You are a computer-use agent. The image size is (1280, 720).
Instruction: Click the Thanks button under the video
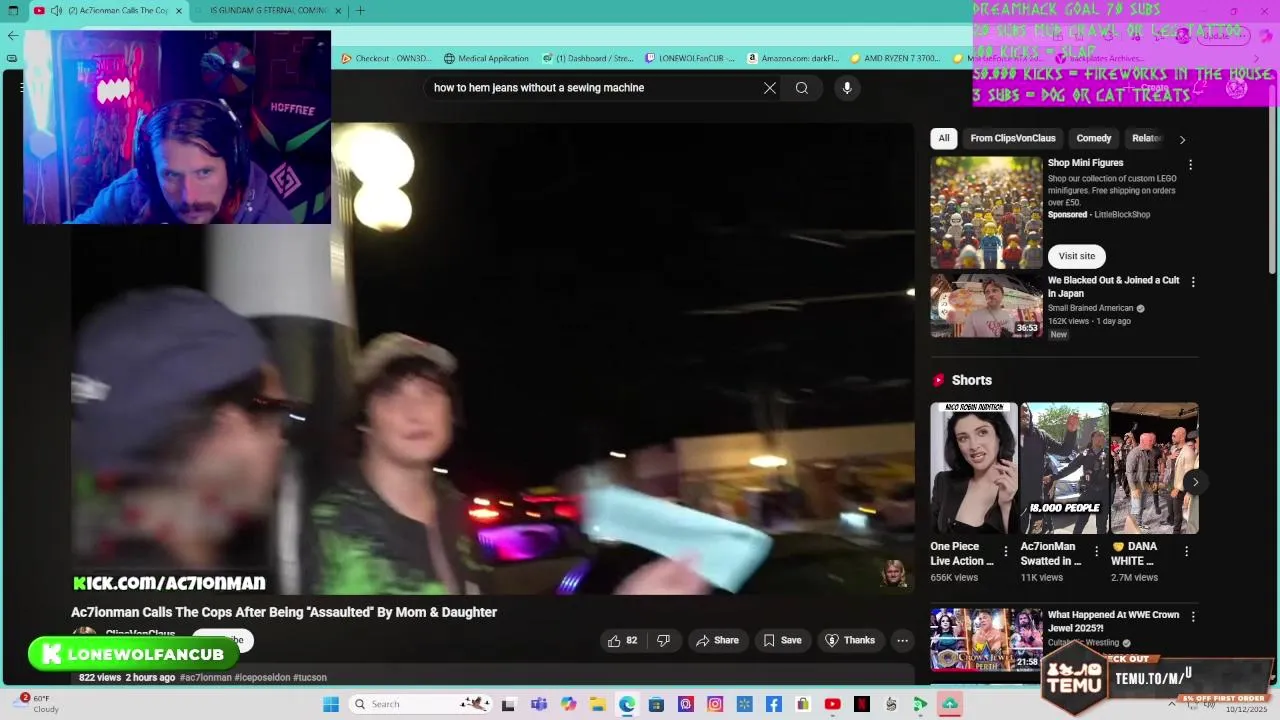tap(849, 640)
